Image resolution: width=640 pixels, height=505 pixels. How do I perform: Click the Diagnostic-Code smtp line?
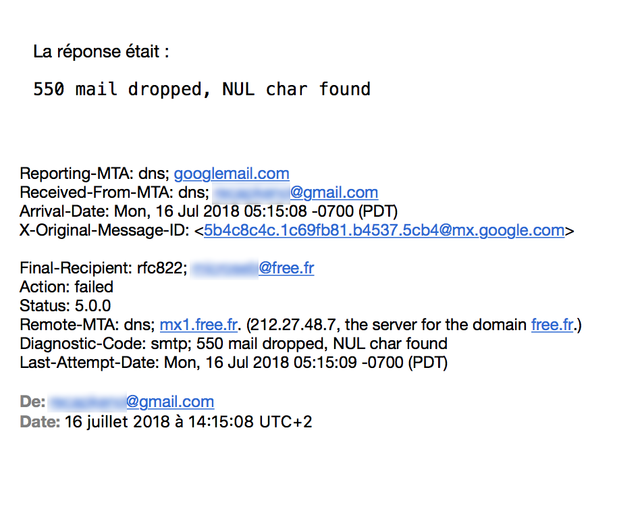[233, 343]
